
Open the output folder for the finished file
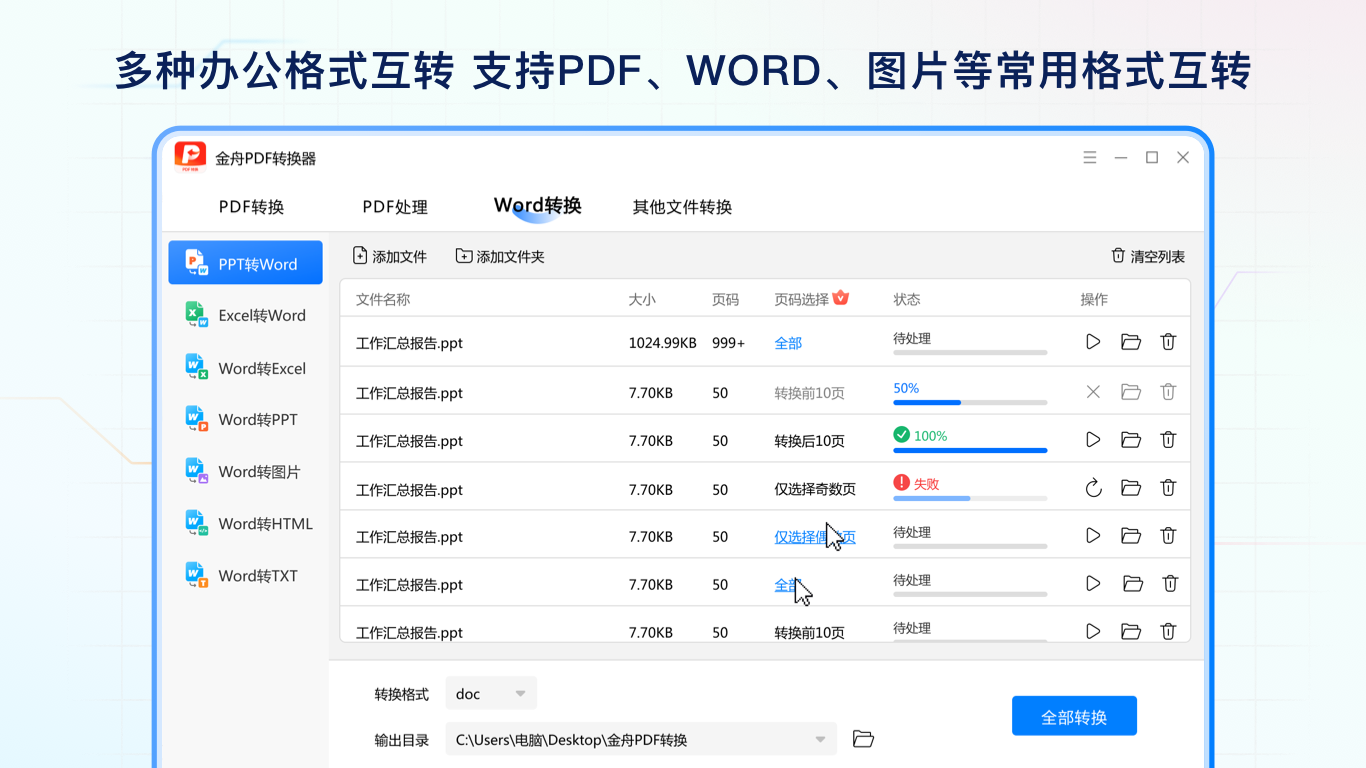click(1130, 439)
